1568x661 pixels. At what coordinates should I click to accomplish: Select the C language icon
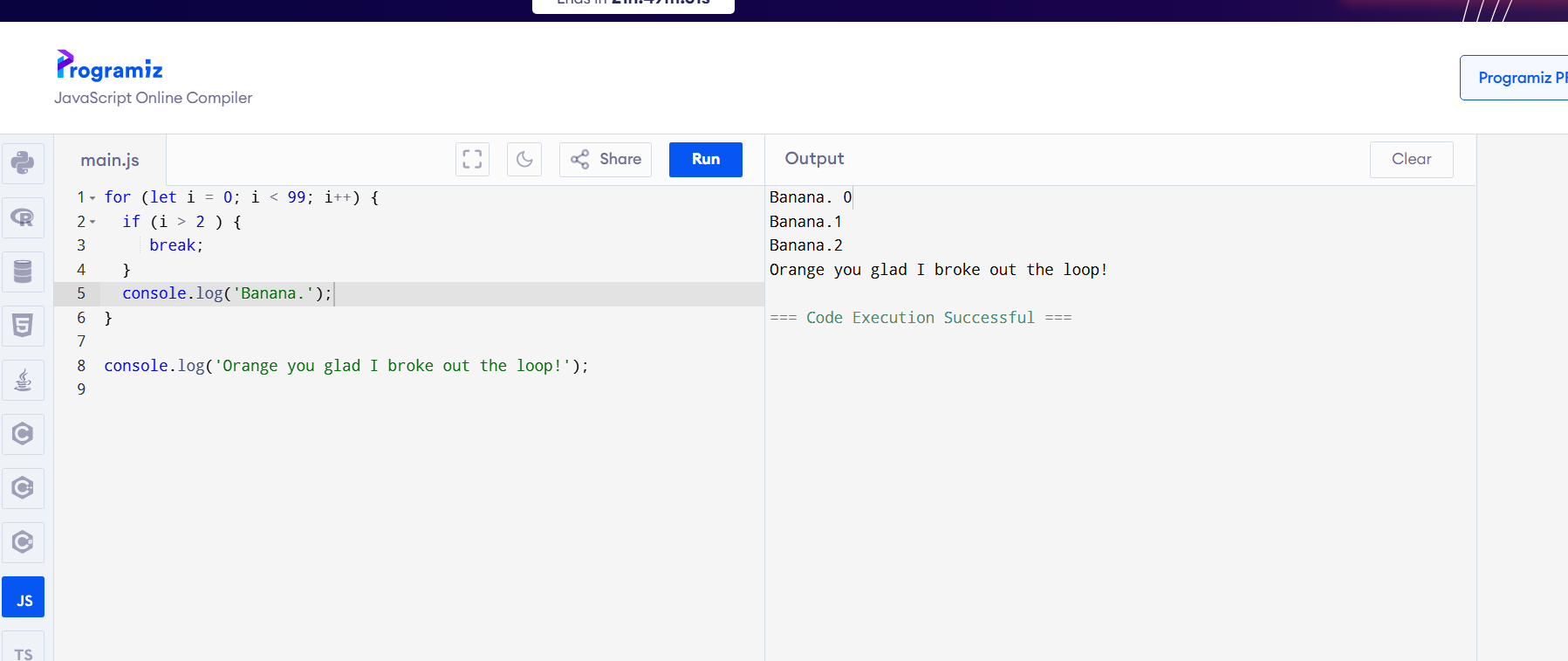coord(23,434)
